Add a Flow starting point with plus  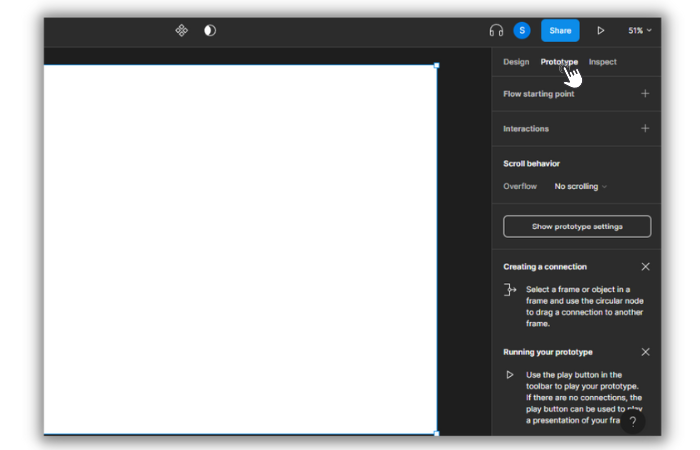(x=645, y=94)
